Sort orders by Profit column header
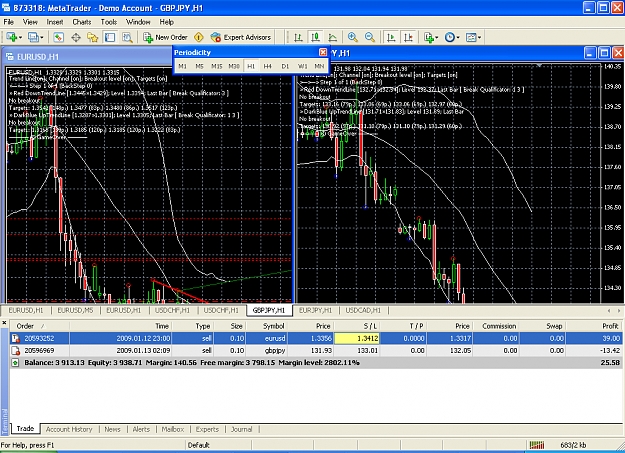Screen dimensions: 625x453 [x=595, y=326]
